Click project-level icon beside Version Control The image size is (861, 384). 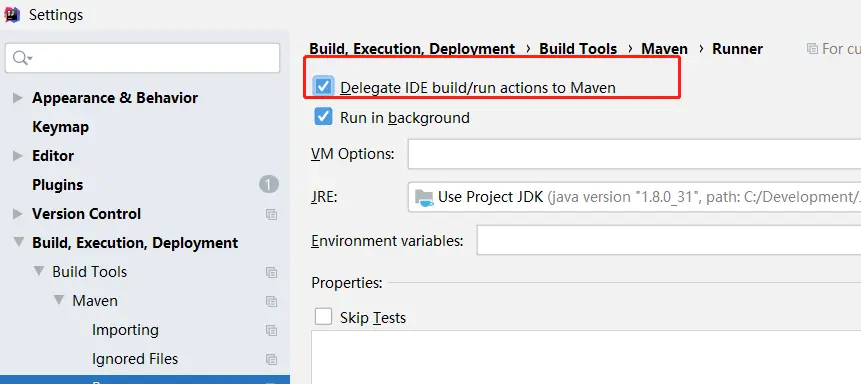coord(271,214)
